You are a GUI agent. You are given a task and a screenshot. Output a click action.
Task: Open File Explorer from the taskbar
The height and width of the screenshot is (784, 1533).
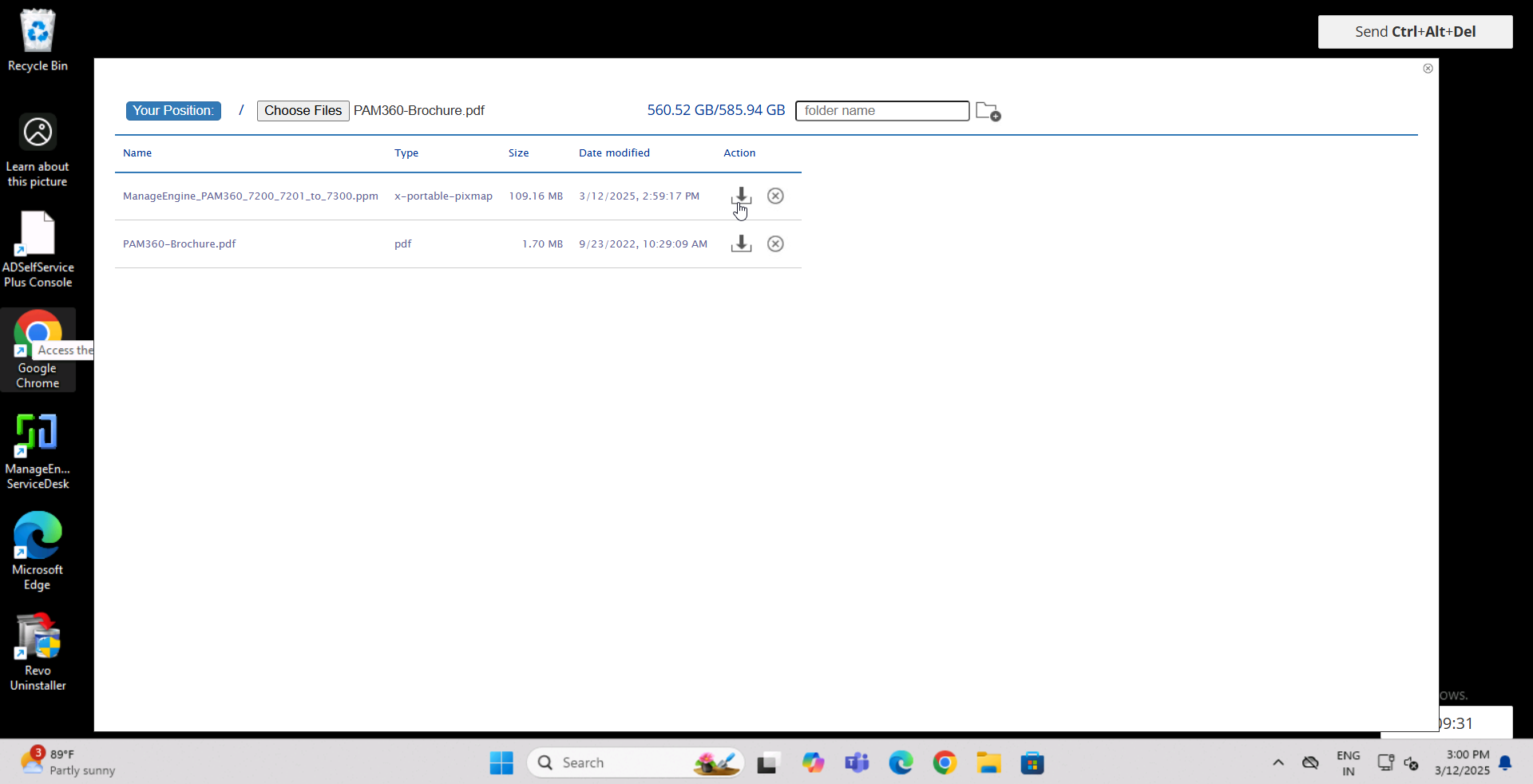[989, 762]
